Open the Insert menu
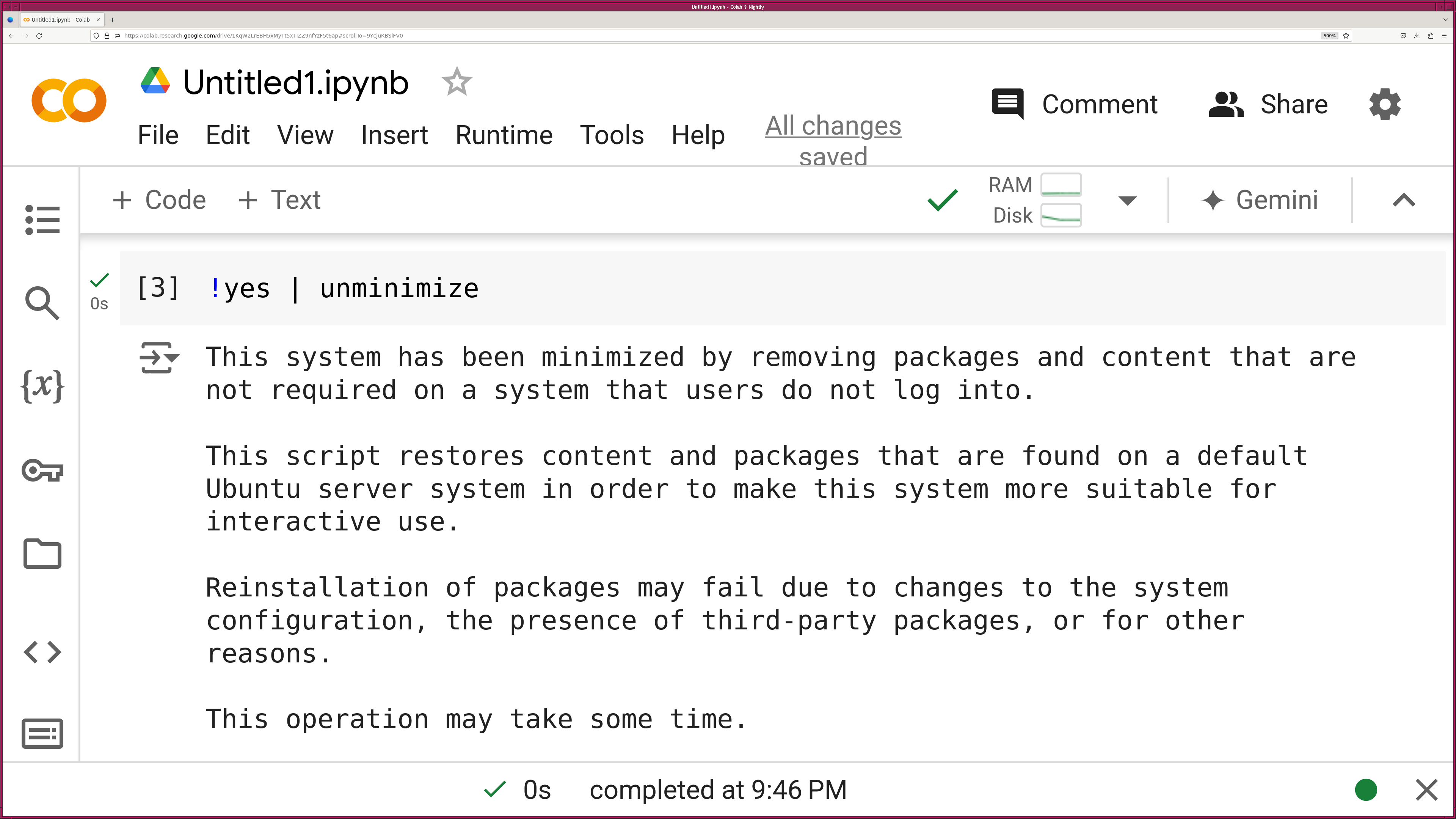The image size is (1456, 819). [394, 135]
